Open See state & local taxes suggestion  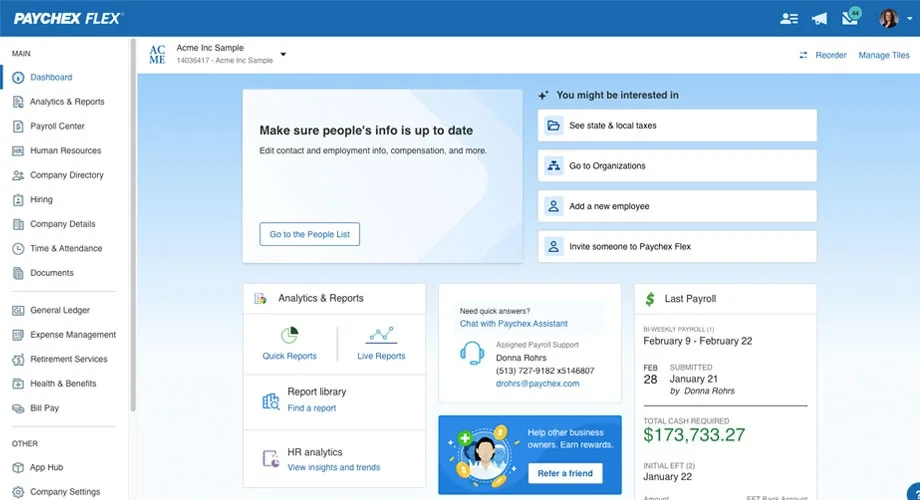pos(677,126)
